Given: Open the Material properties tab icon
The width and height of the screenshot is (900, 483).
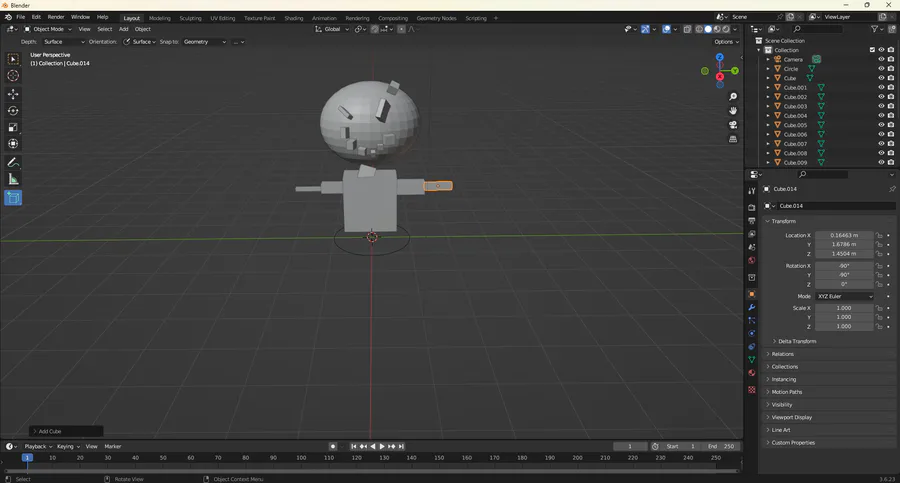Looking at the screenshot, I should (752, 373).
